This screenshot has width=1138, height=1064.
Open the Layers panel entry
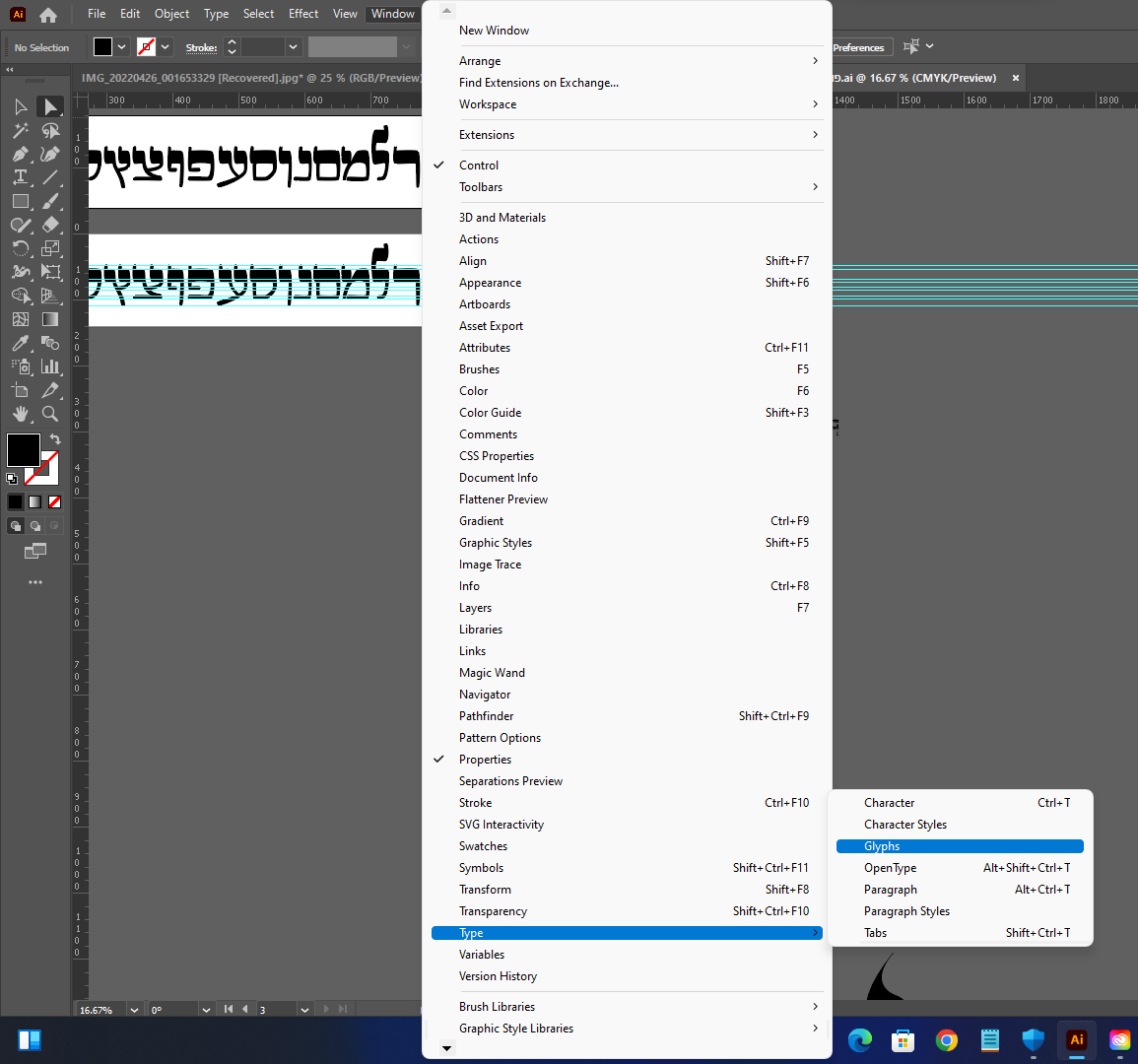[x=627, y=608]
